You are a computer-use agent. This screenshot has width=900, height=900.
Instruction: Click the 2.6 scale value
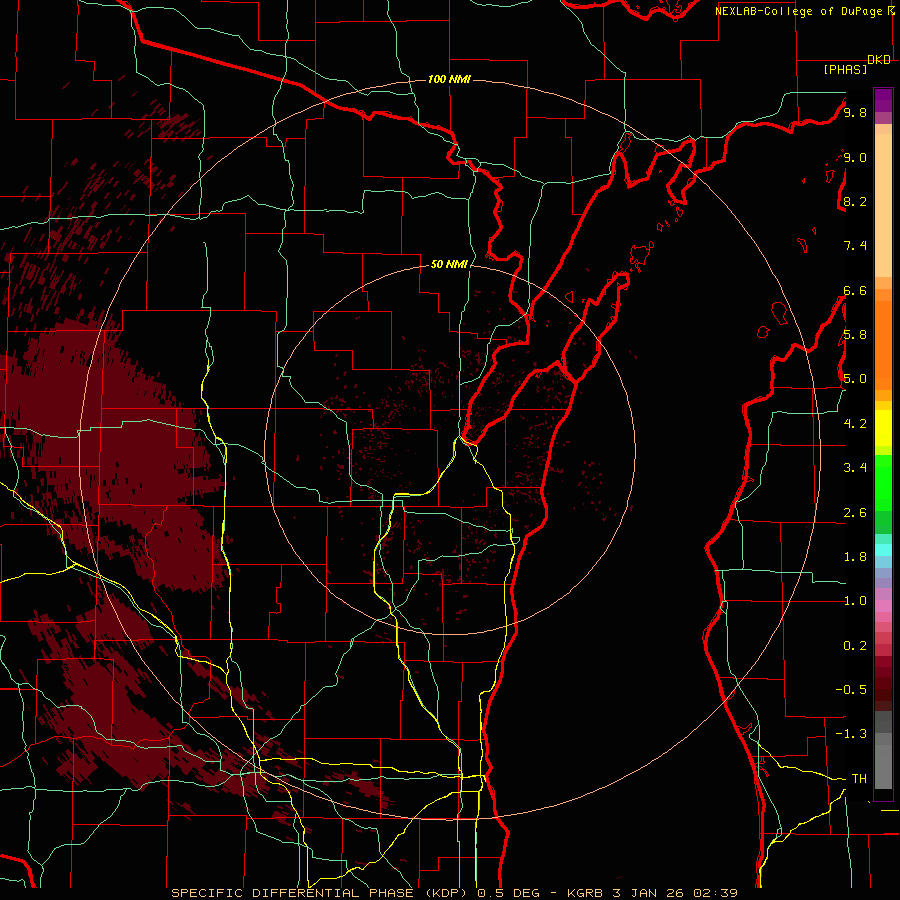tap(855, 513)
